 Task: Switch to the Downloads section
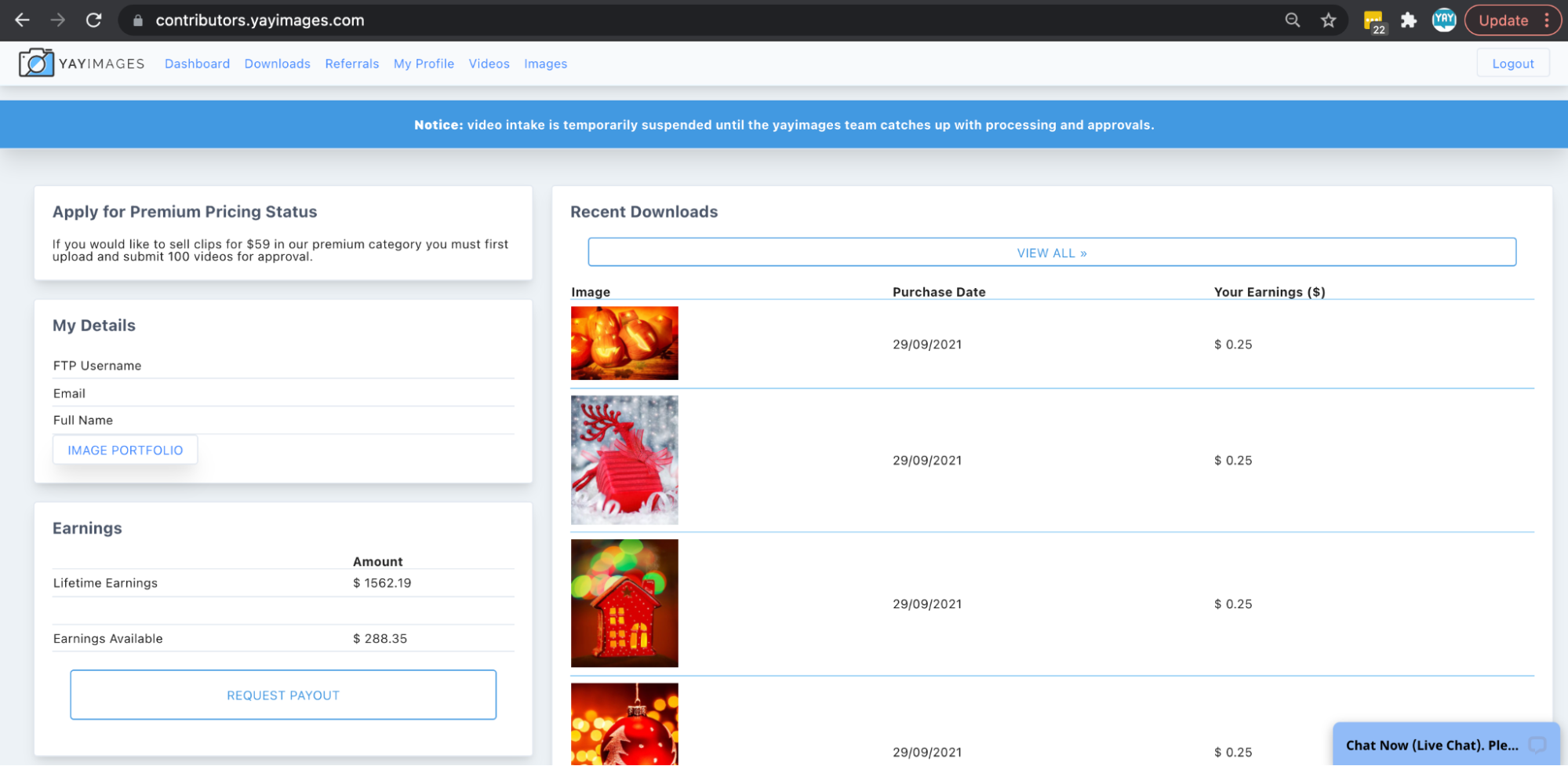277,64
